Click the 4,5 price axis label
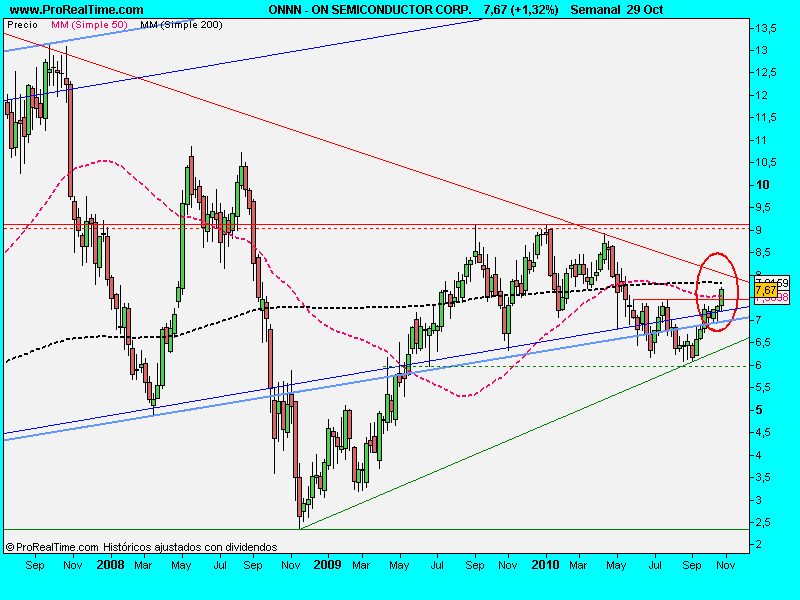This screenshot has height=600, width=800. pyautogui.click(x=764, y=432)
